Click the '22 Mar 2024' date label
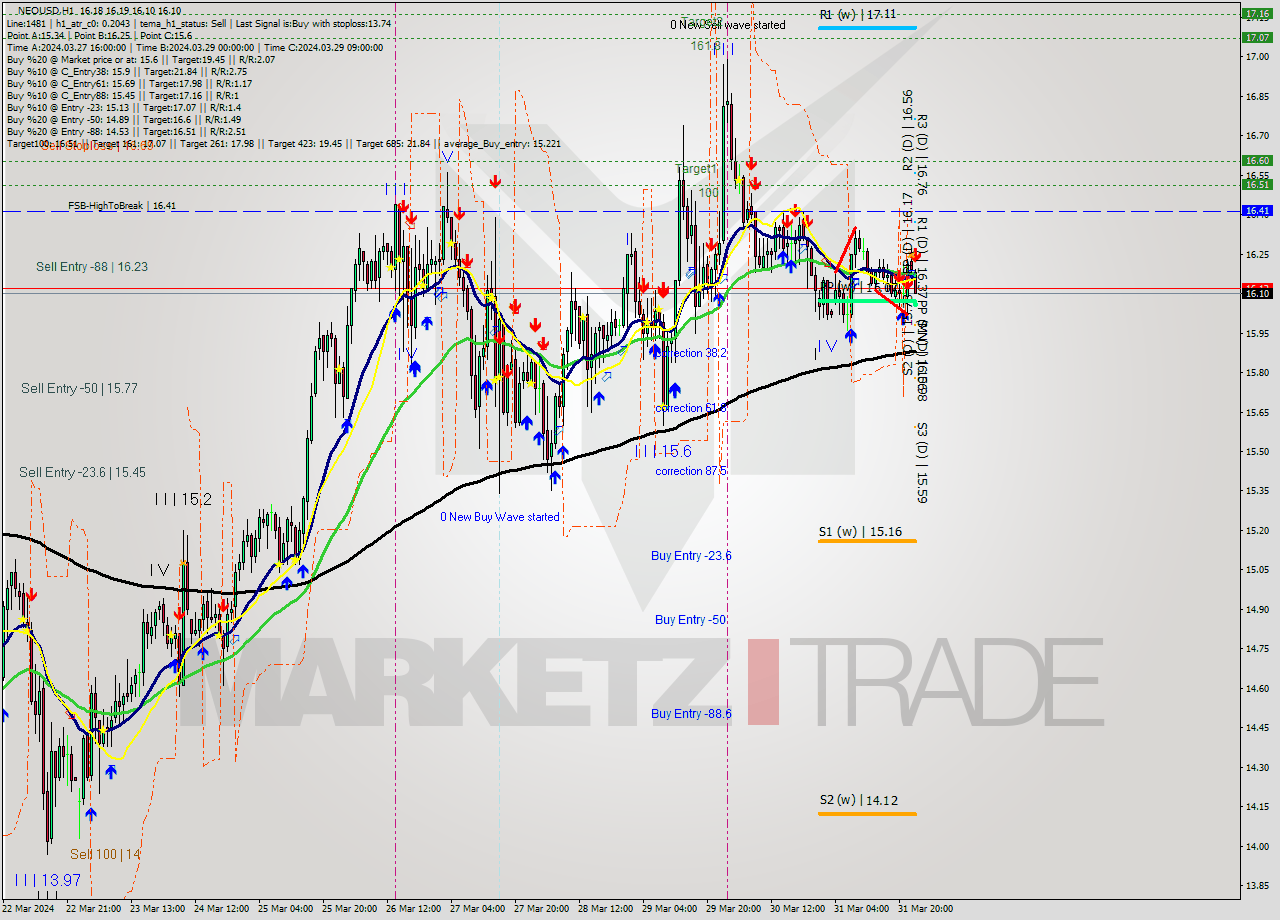 pos(27,909)
